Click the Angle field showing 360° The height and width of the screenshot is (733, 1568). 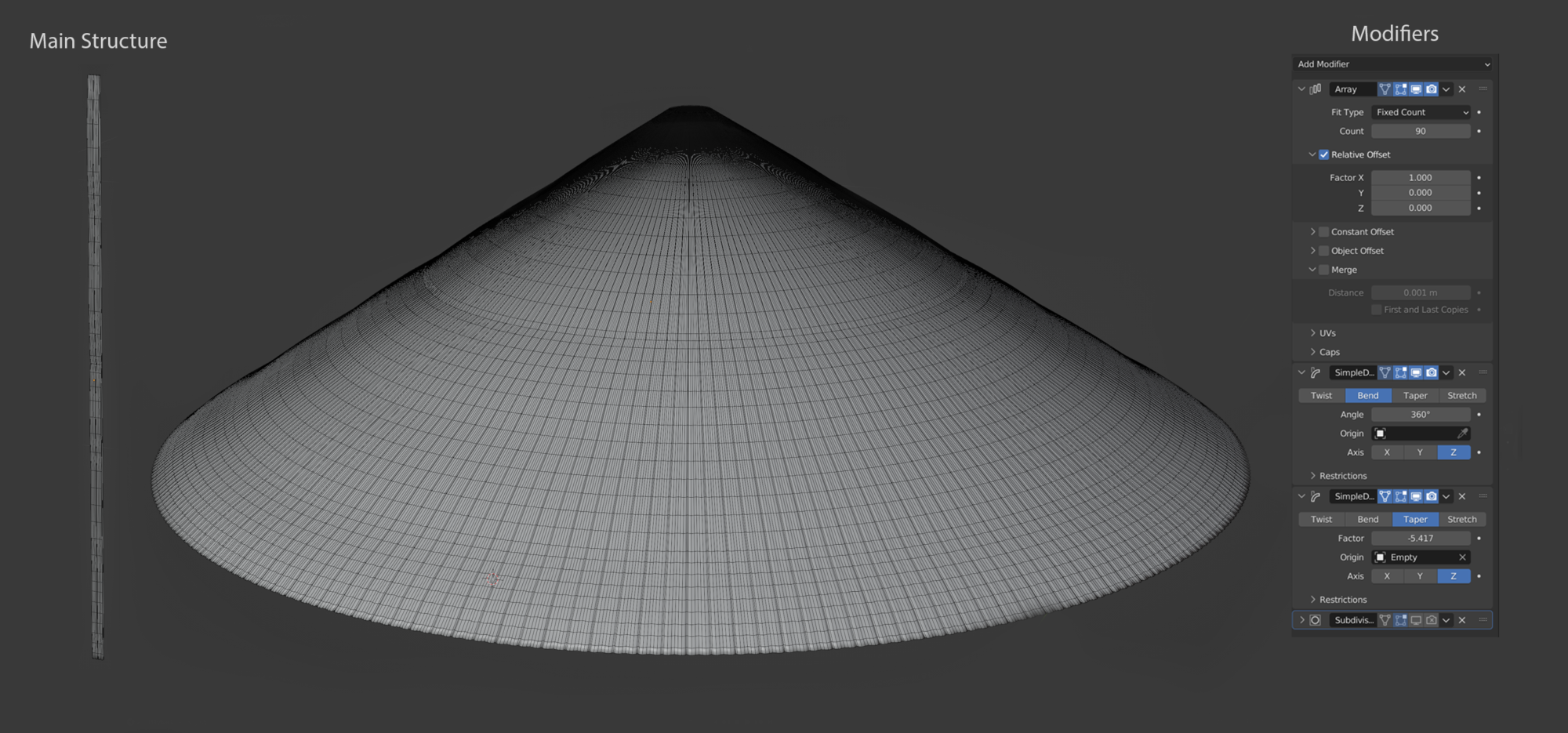(x=1421, y=415)
